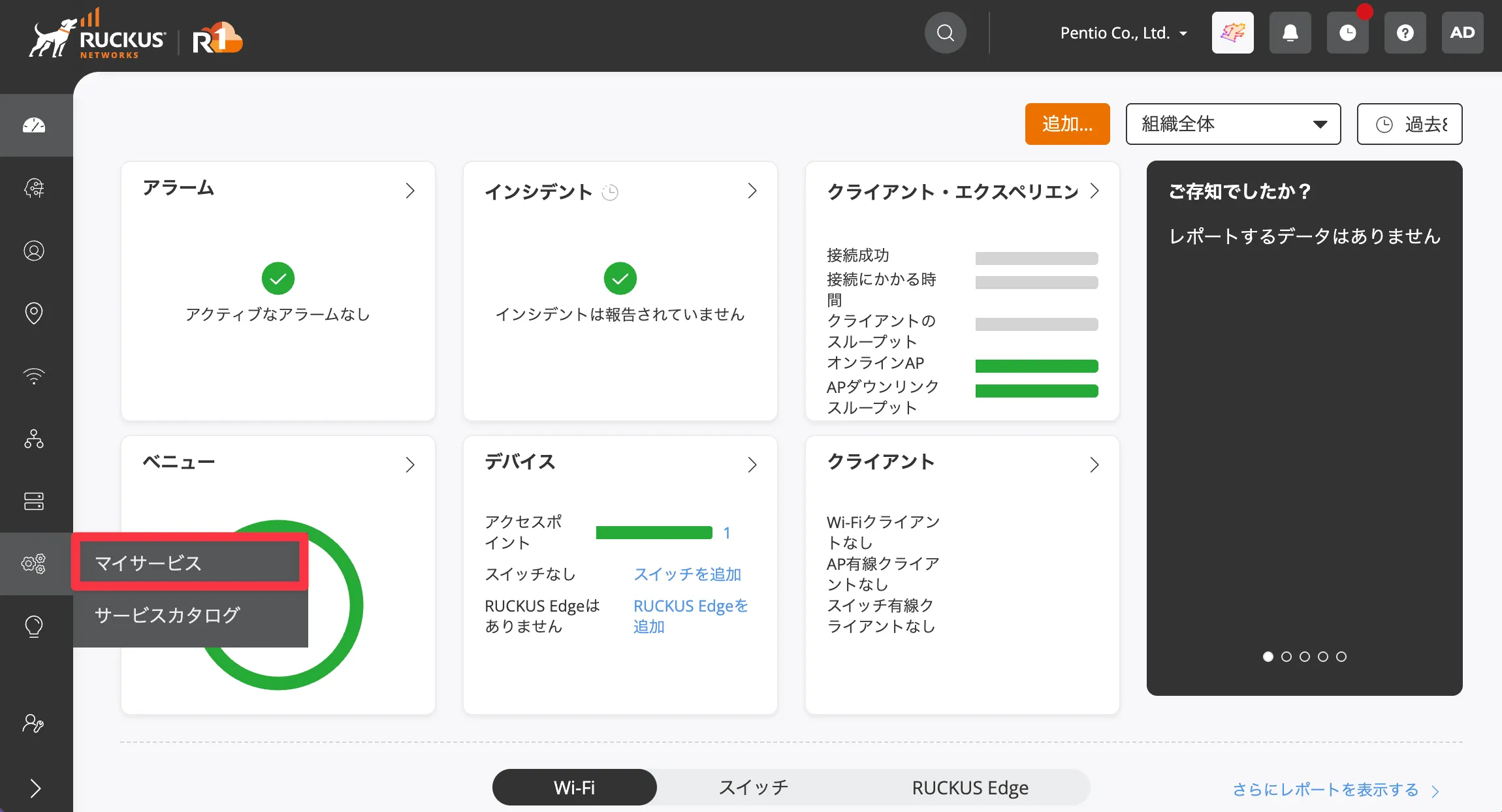This screenshot has height=812, width=1502.
Task: Open the Pentio Co., Ltd. tenant dropdown
Action: (1123, 33)
